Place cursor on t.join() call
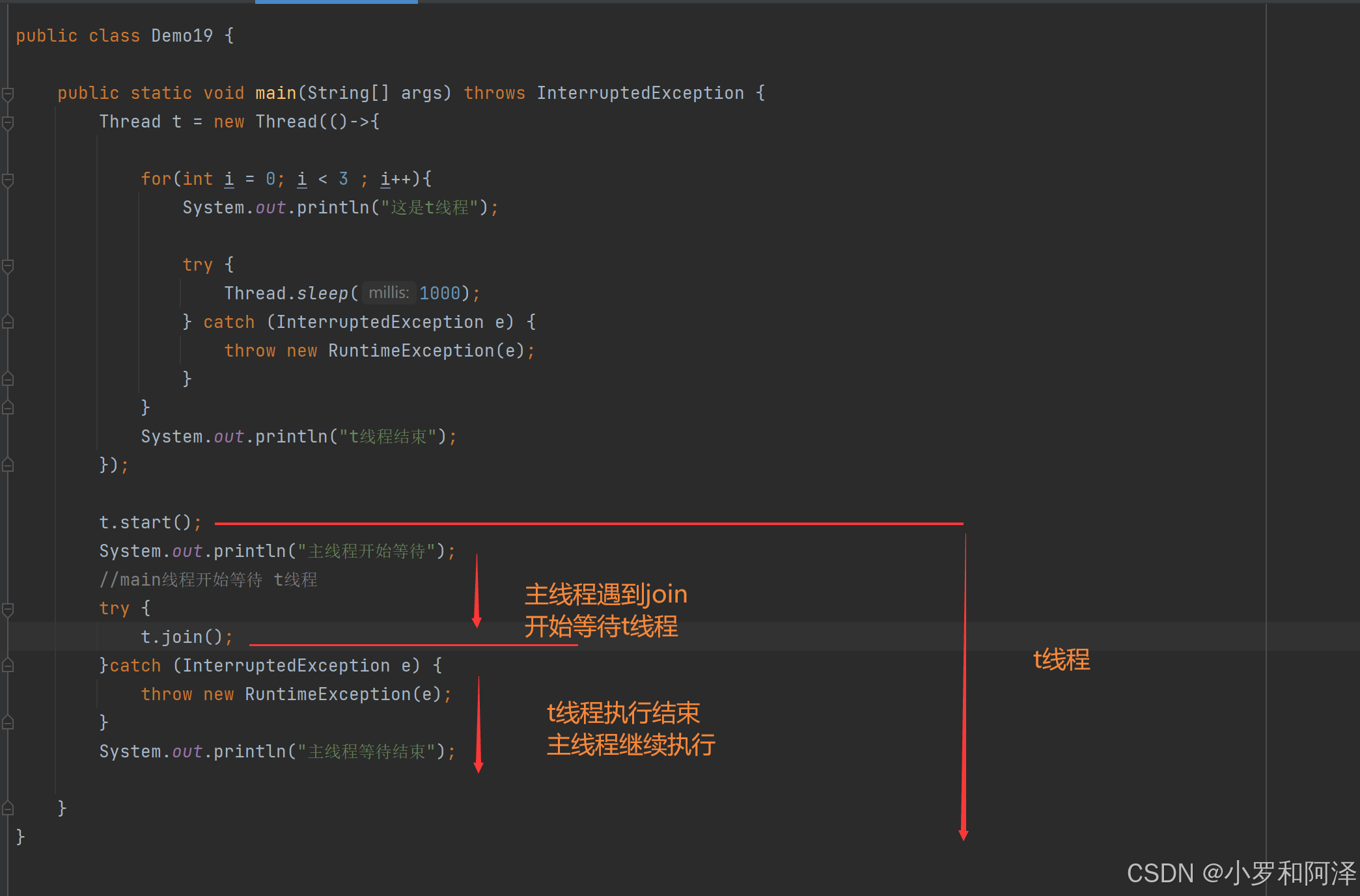The image size is (1360, 896). click(x=182, y=637)
